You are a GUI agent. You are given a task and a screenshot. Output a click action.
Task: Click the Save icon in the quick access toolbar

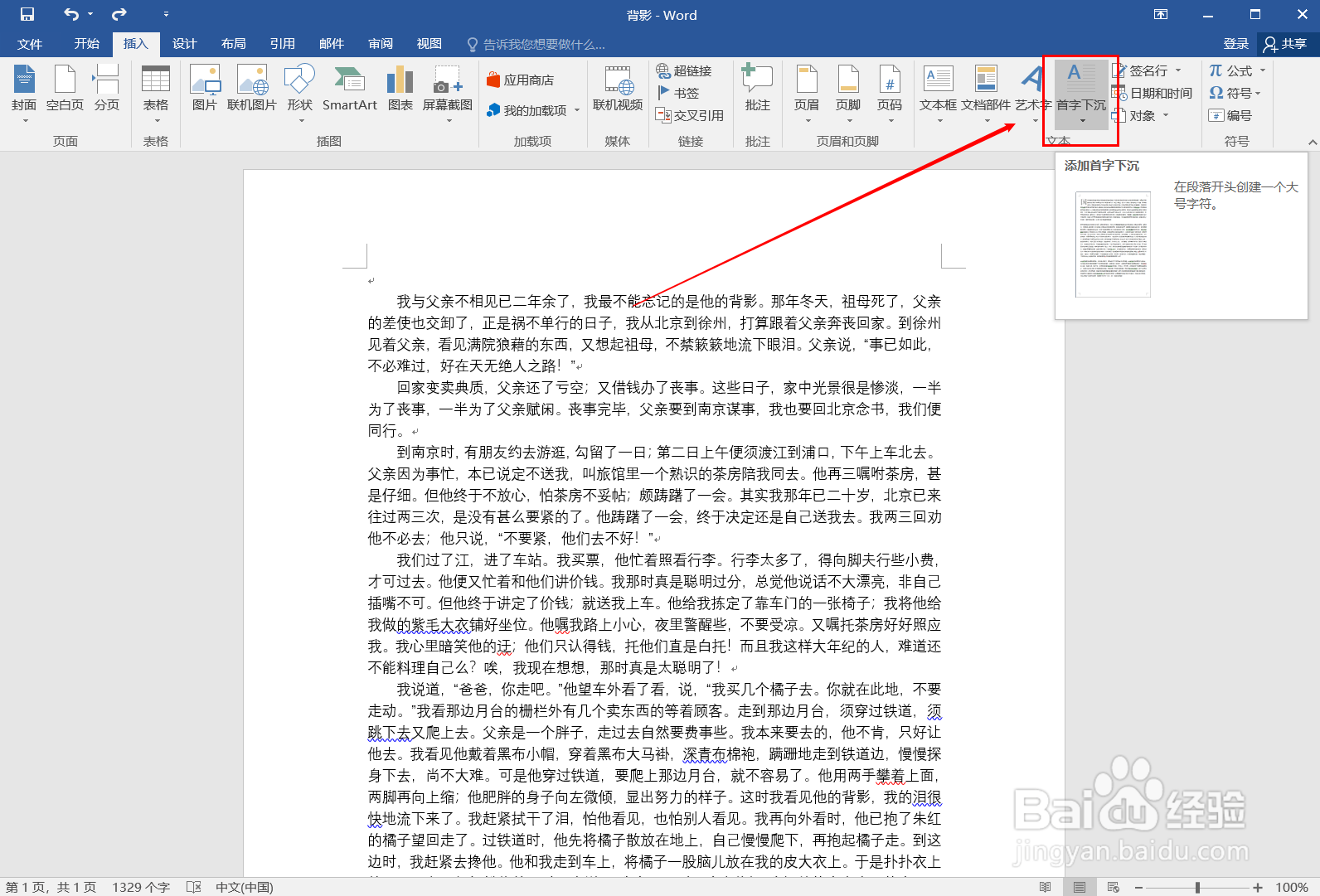27,14
